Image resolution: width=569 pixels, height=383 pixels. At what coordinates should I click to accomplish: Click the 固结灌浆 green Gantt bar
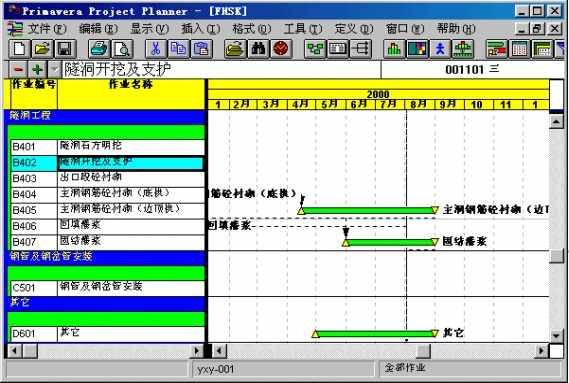point(390,242)
